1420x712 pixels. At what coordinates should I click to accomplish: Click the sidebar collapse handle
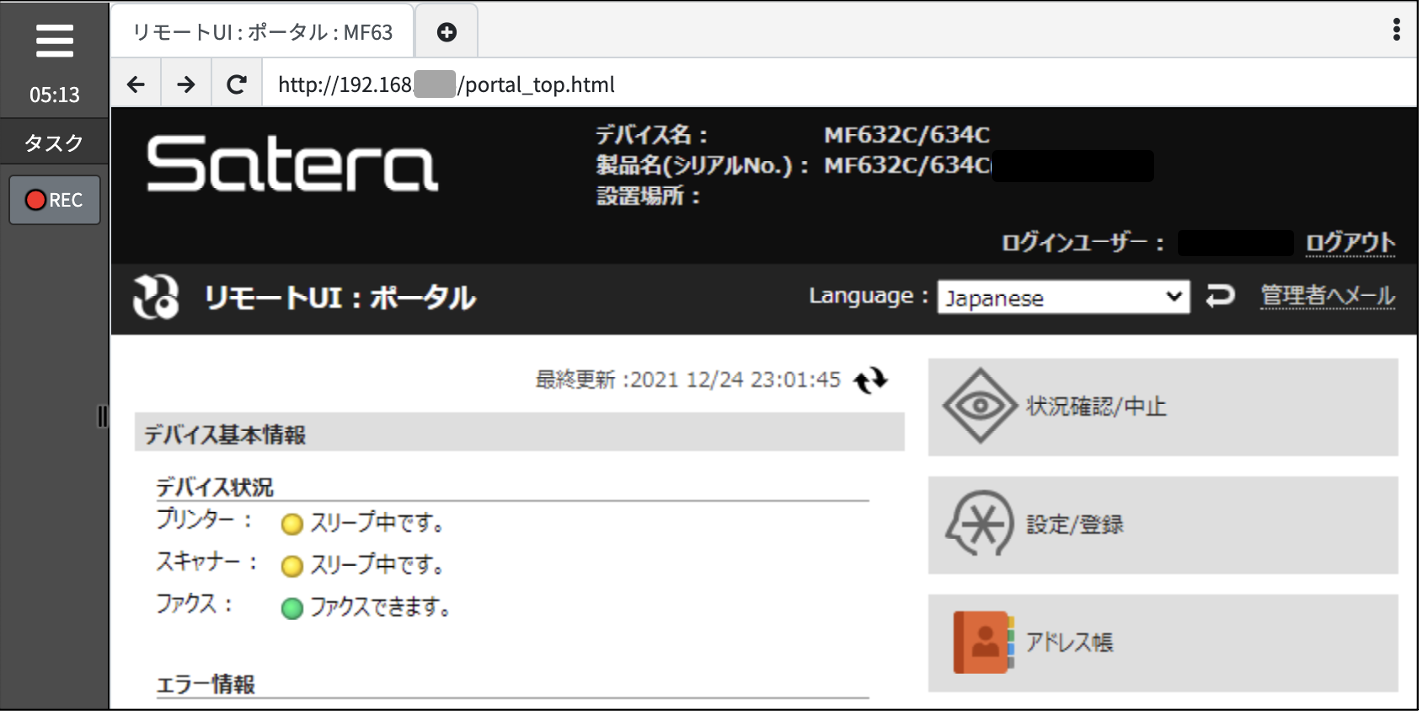point(102,417)
